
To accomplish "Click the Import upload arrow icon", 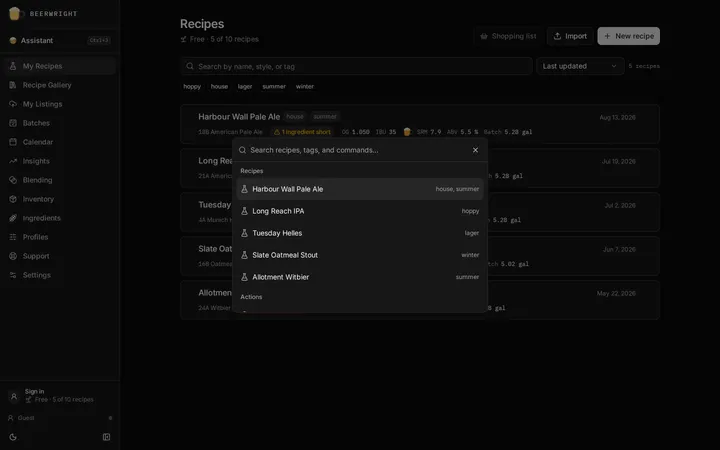I will 557,36.
